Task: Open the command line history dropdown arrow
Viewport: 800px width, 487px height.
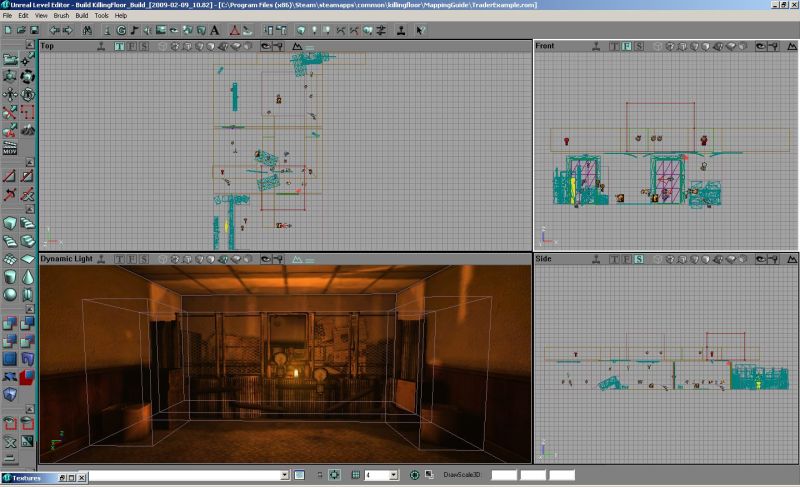Action: [285, 475]
